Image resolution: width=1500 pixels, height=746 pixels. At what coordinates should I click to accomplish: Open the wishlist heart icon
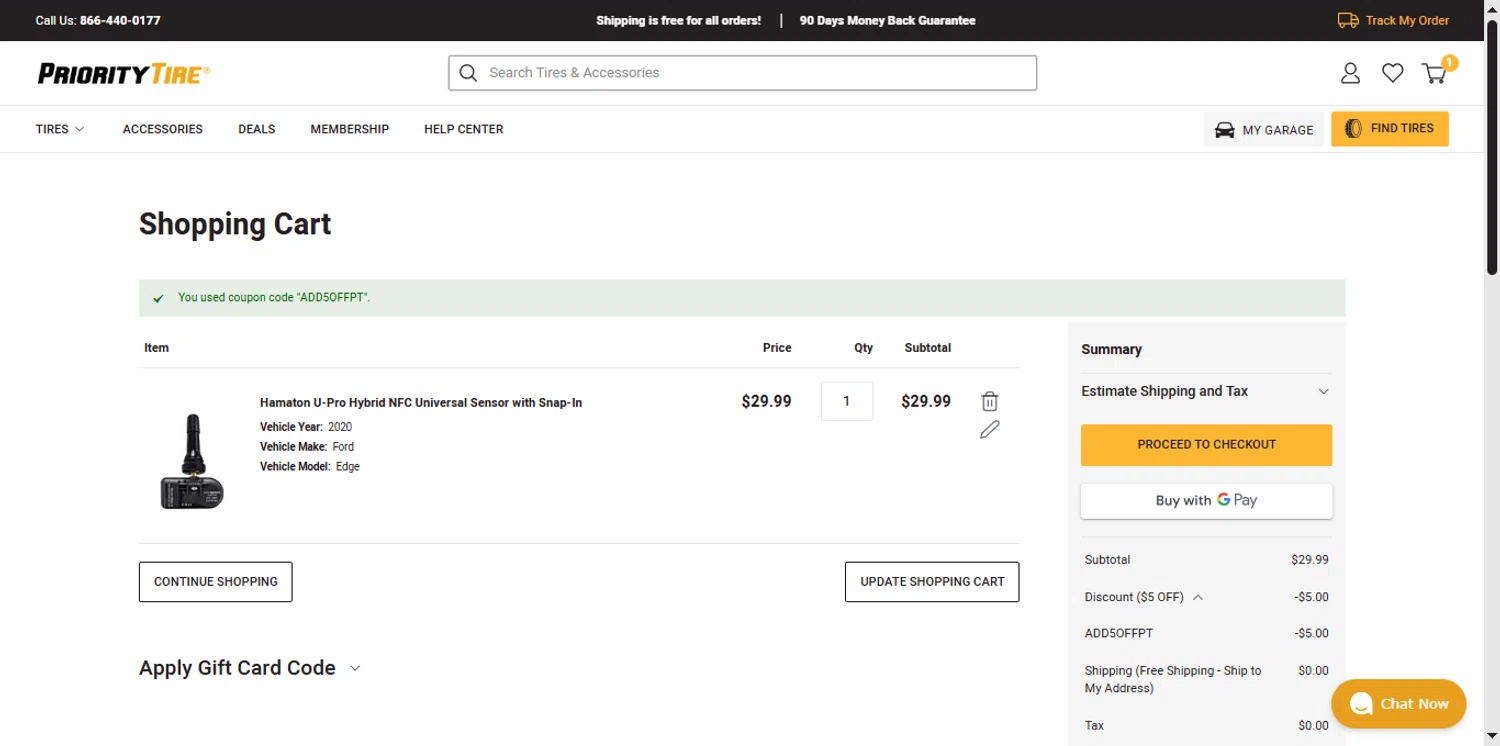click(1392, 73)
